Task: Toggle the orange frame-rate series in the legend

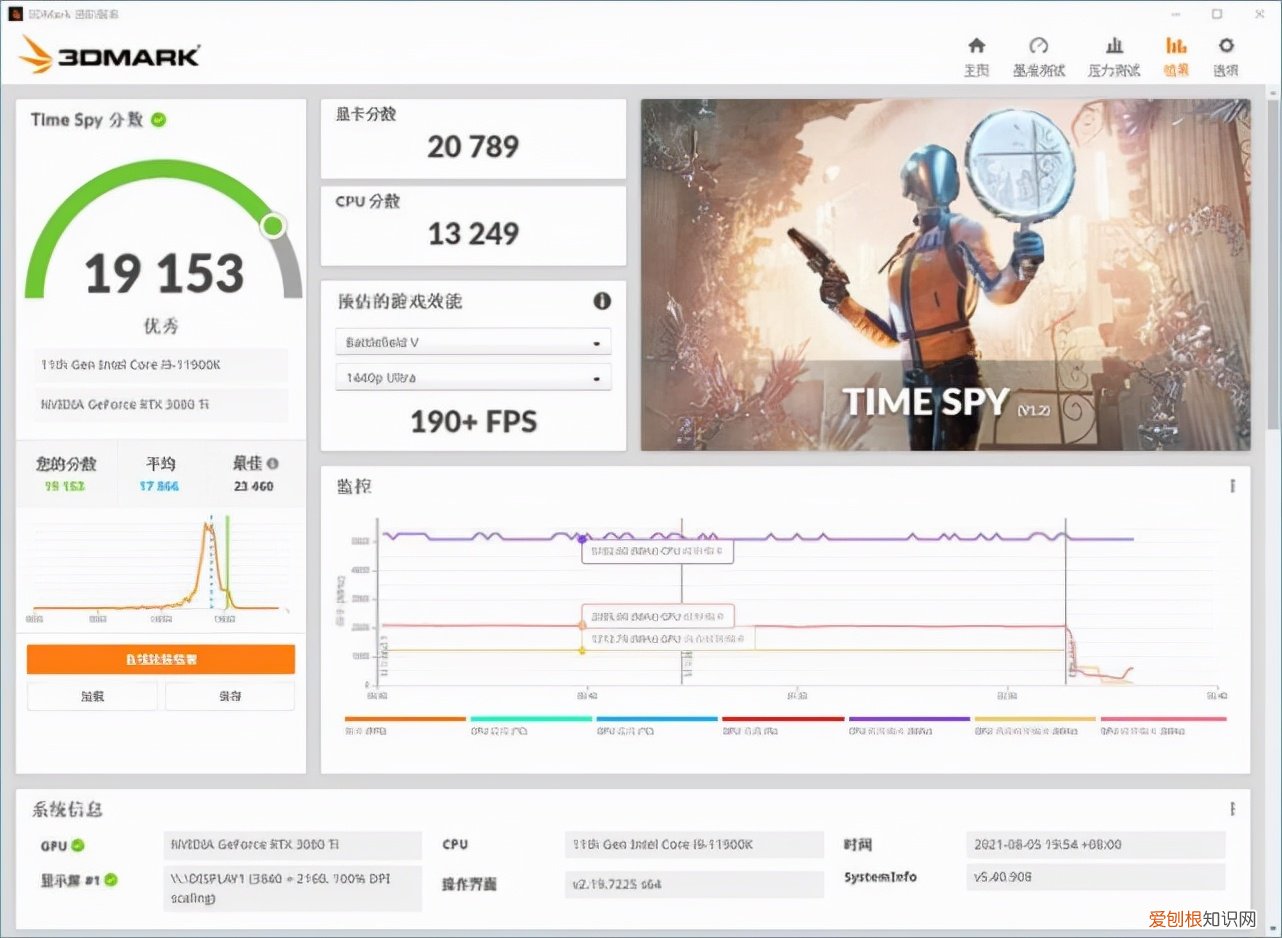Action: click(405, 718)
